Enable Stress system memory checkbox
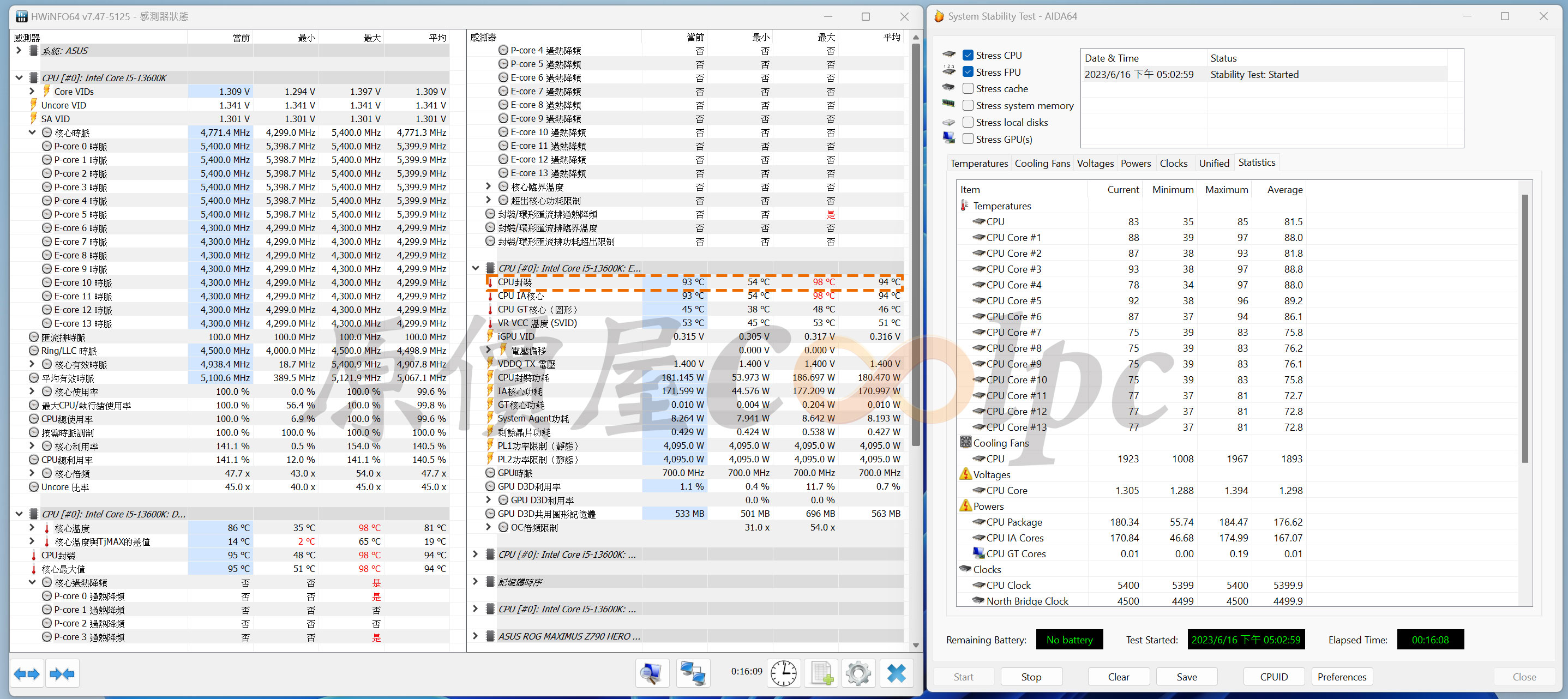This screenshot has height=699, width=1568. [968, 105]
